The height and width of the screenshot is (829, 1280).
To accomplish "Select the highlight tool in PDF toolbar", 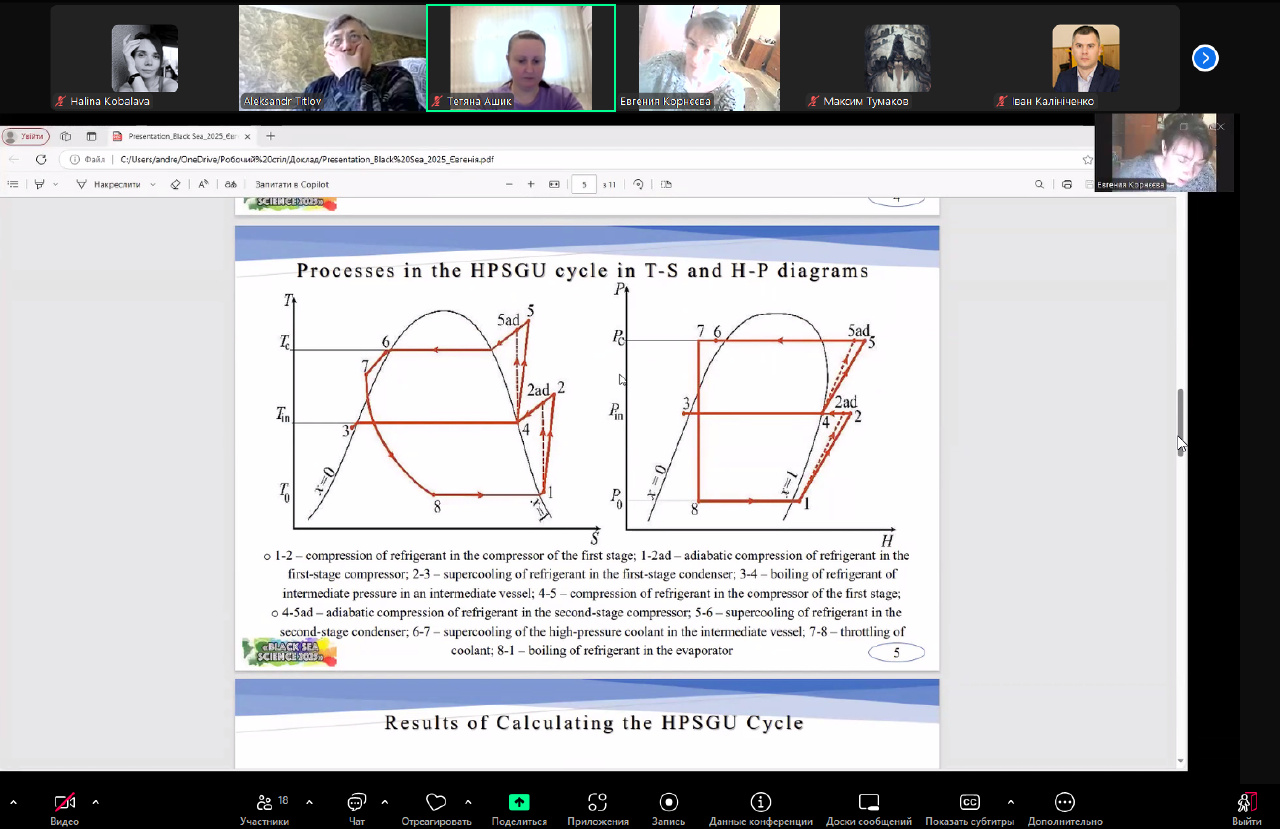I will pos(40,184).
